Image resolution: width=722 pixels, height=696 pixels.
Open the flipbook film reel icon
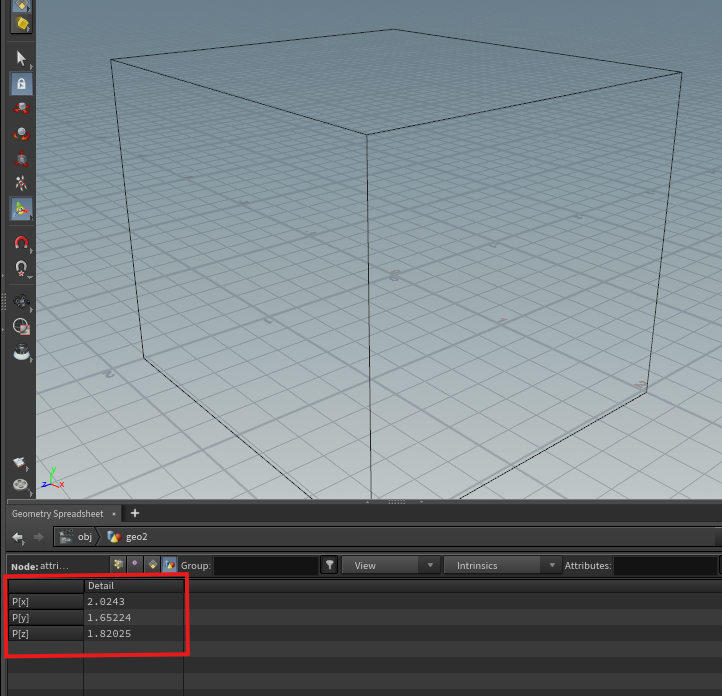tap(20, 485)
